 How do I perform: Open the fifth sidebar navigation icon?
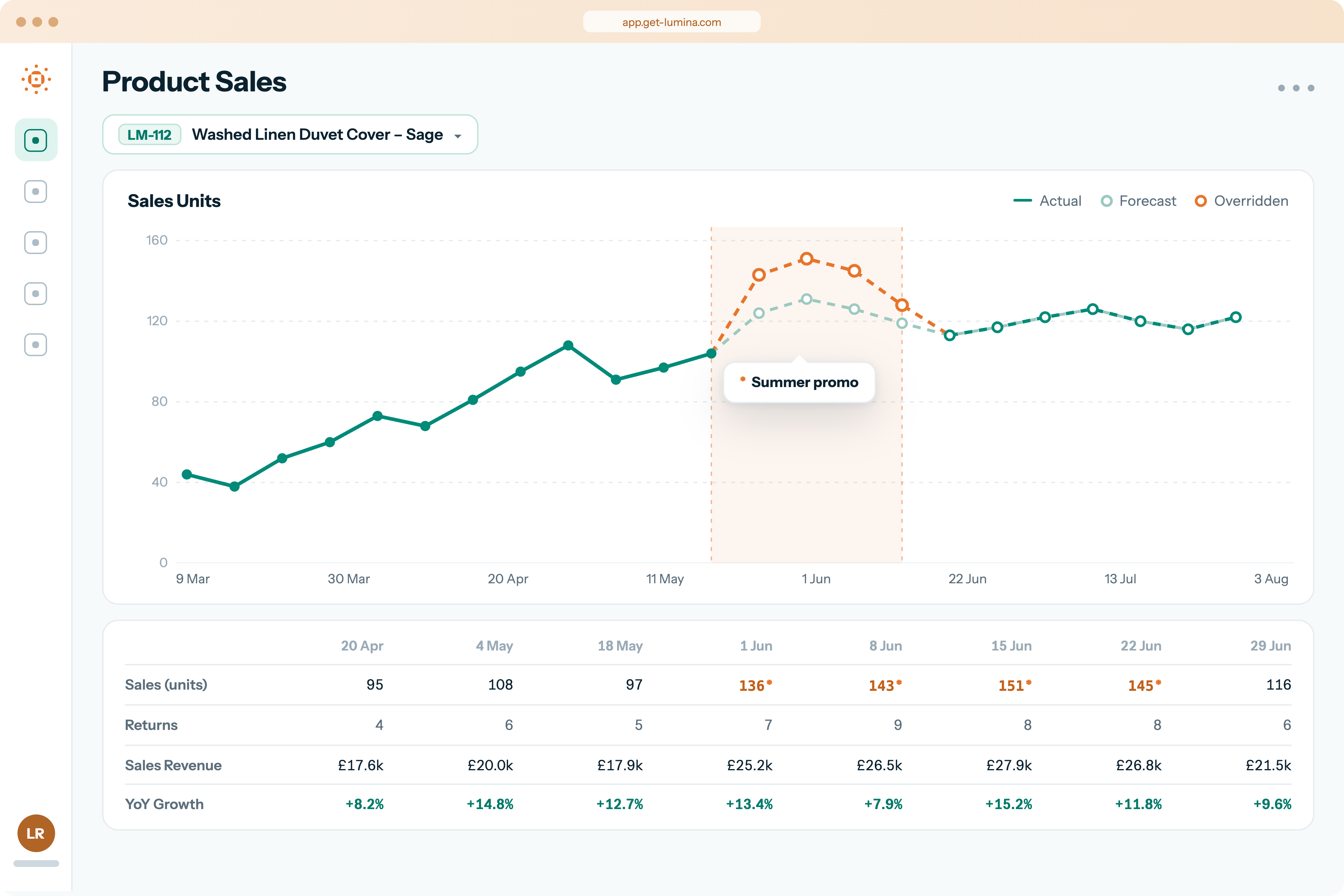click(x=36, y=345)
